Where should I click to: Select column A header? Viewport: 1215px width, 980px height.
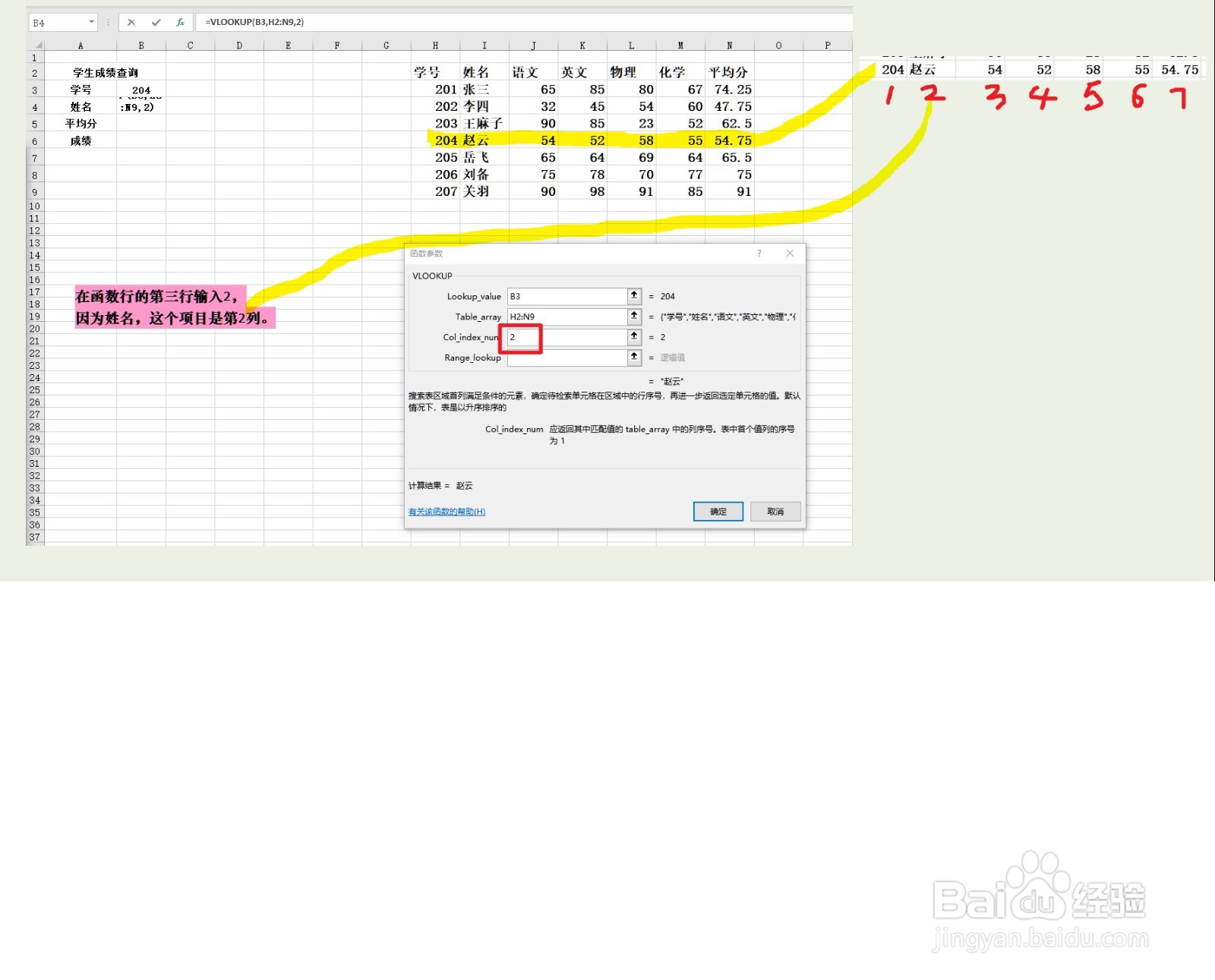80,46
